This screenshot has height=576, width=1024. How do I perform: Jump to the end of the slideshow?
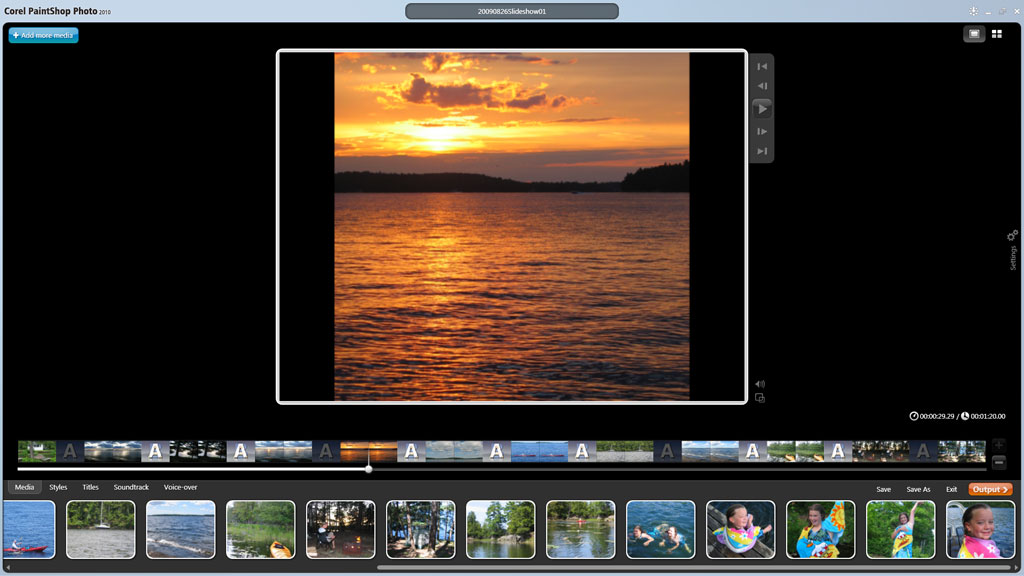pyautogui.click(x=762, y=151)
